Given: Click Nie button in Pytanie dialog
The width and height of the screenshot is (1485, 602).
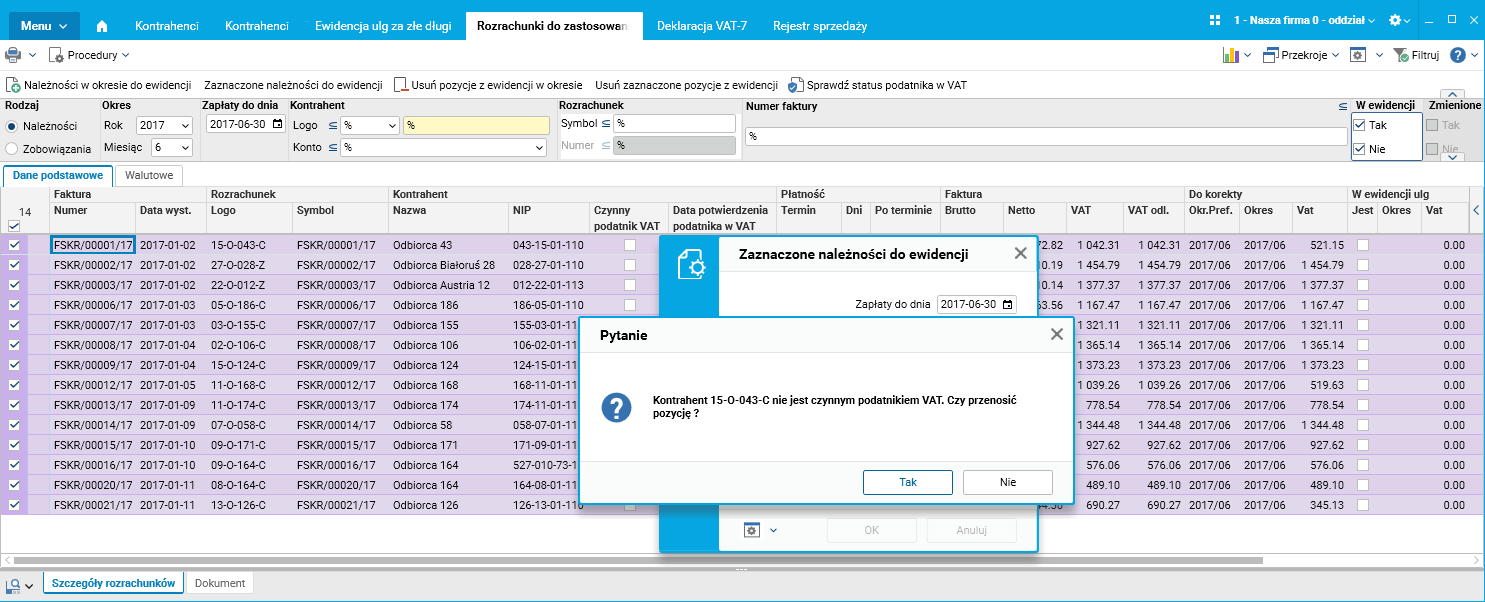Looking at the screenshot, I should coord(1008,482).
